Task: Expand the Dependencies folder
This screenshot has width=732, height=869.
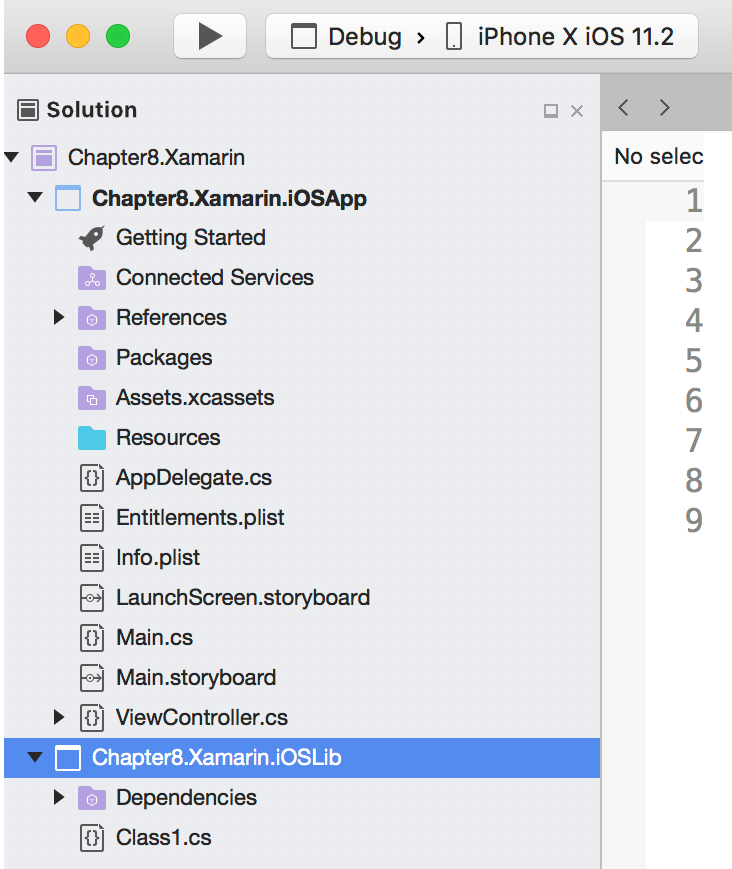Action: click(59, 798)
